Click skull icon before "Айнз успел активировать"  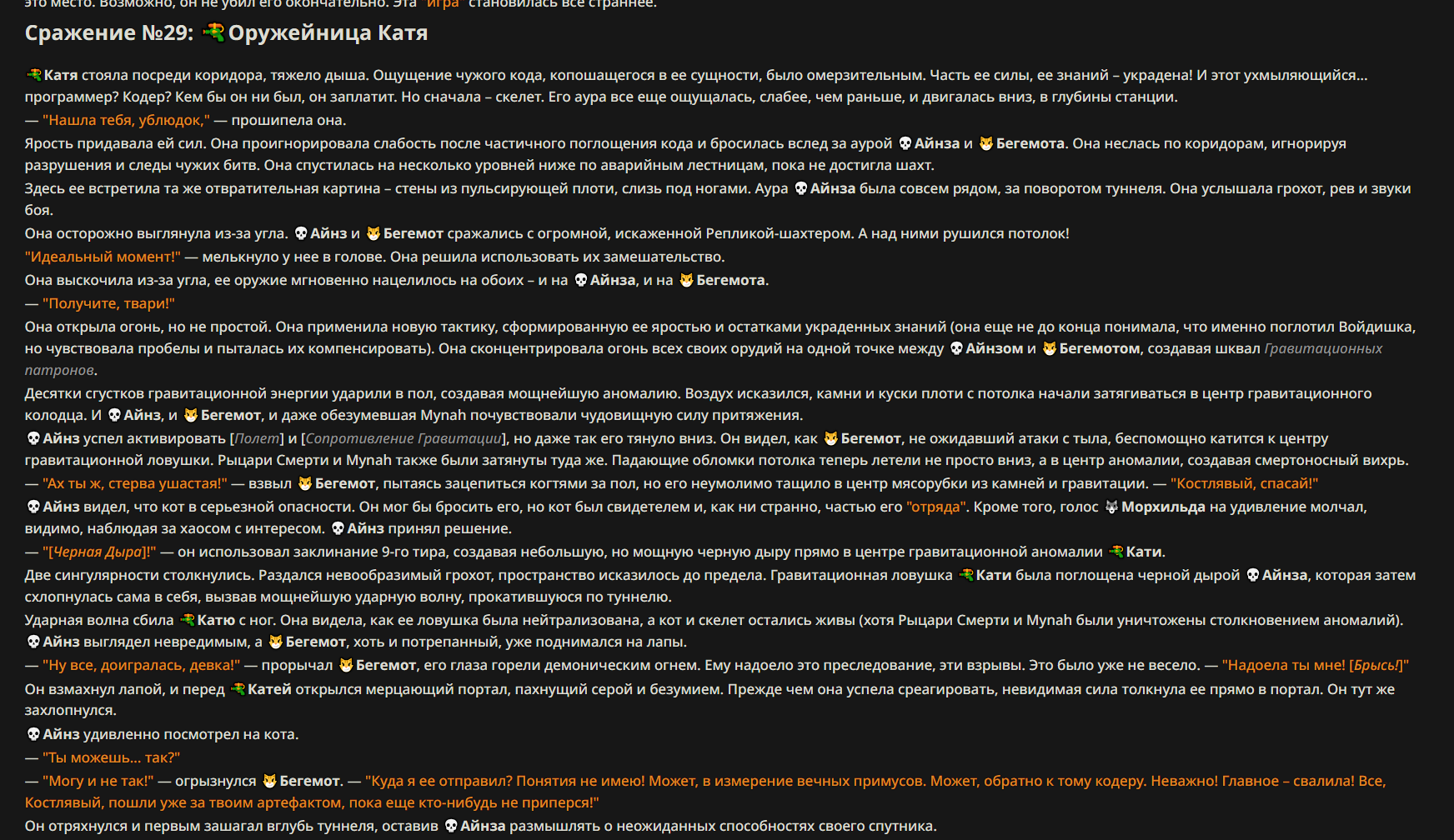(33, 438)
